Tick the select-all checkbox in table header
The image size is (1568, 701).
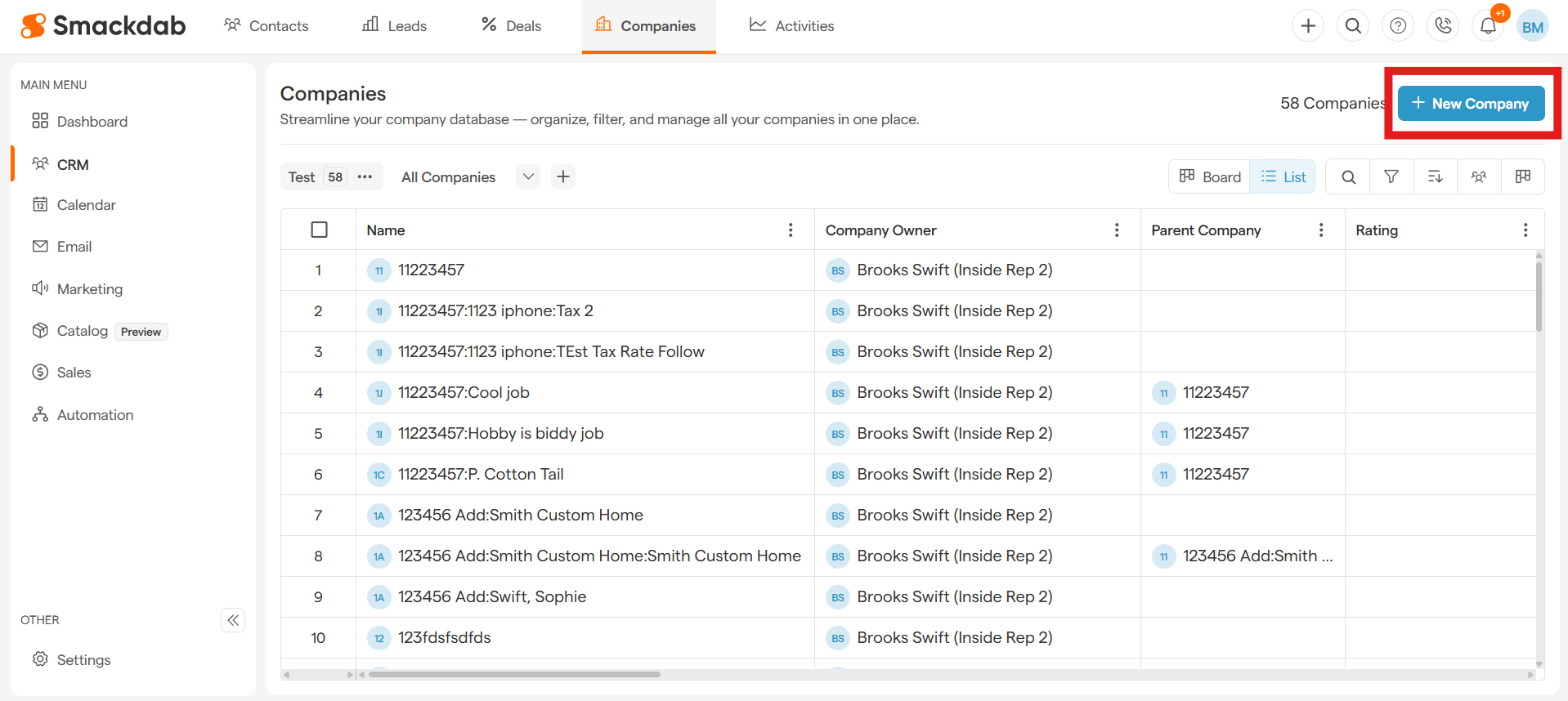320,230
